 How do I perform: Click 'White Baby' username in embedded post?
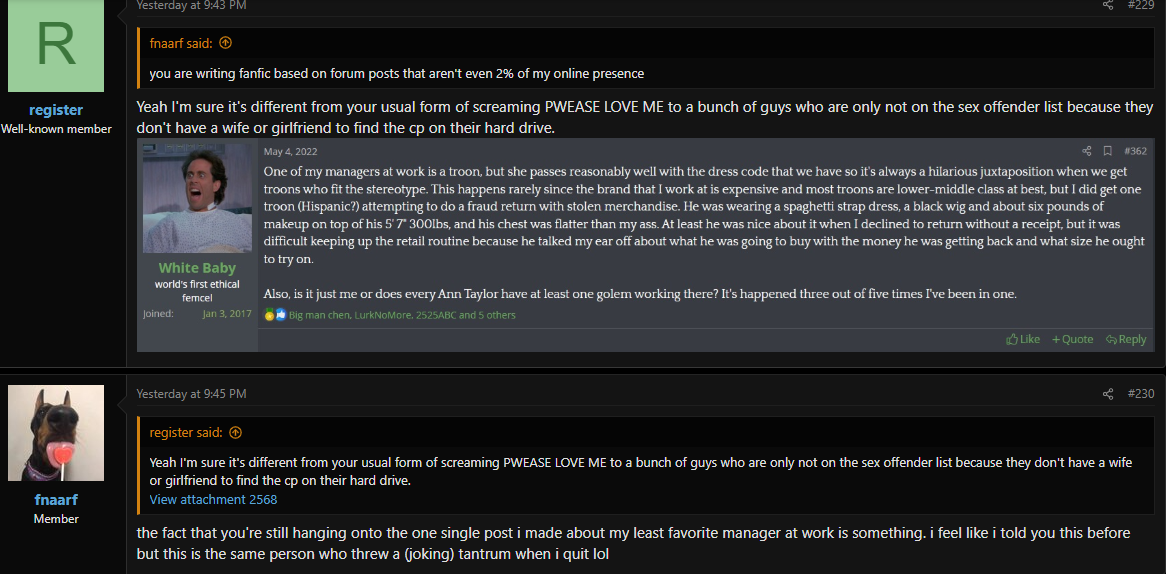(x=198, y=268)
